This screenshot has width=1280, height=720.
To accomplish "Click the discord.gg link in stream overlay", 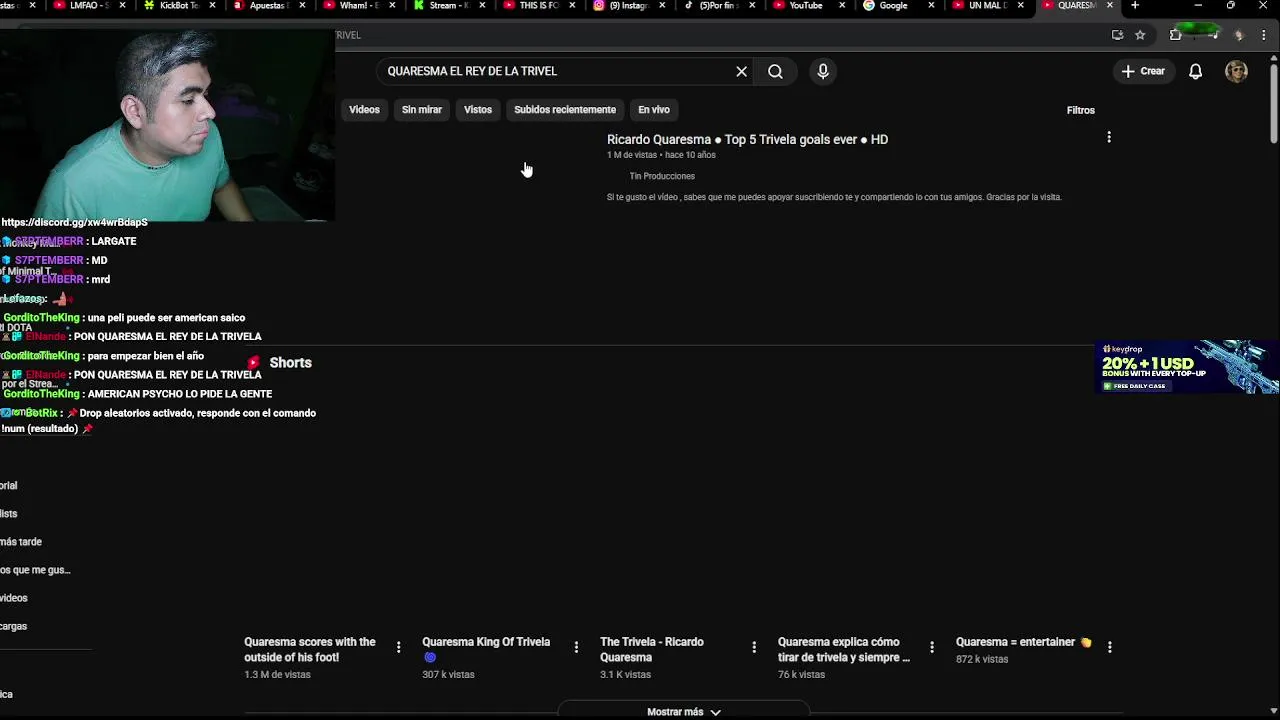I will (x=74, y=222).
